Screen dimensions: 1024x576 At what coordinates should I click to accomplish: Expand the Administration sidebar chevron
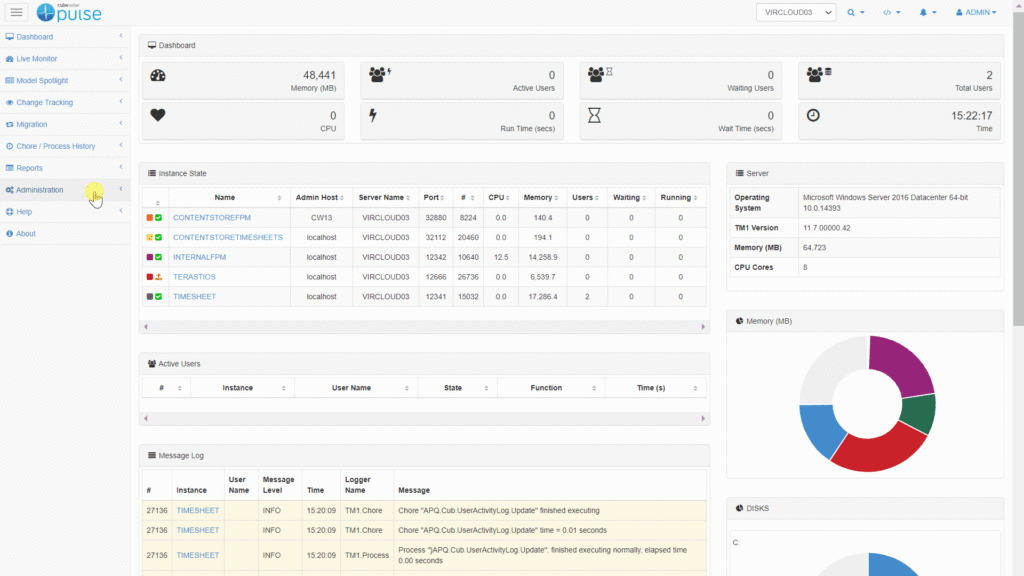(121, 189)
